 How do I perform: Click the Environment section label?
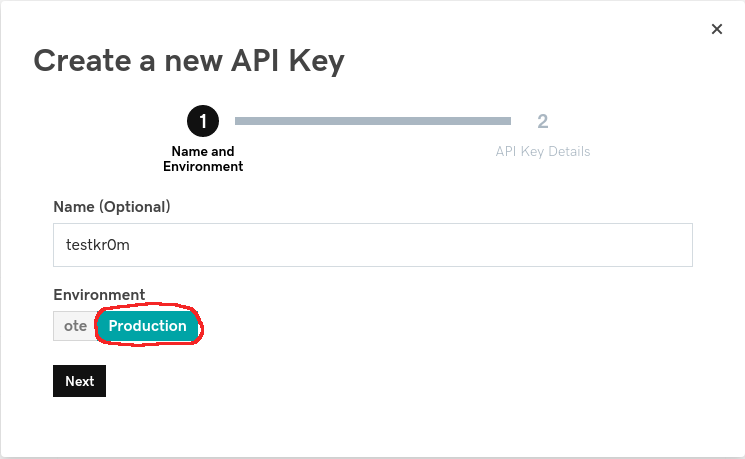[99, 295]
